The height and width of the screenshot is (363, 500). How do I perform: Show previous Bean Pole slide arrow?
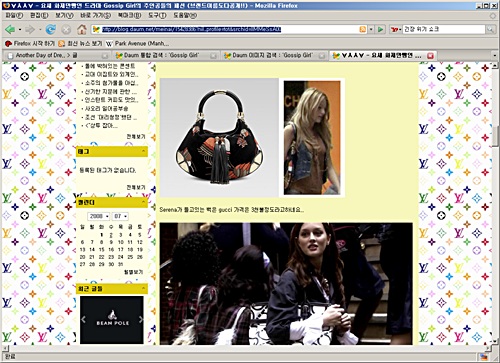coord(83,320)
